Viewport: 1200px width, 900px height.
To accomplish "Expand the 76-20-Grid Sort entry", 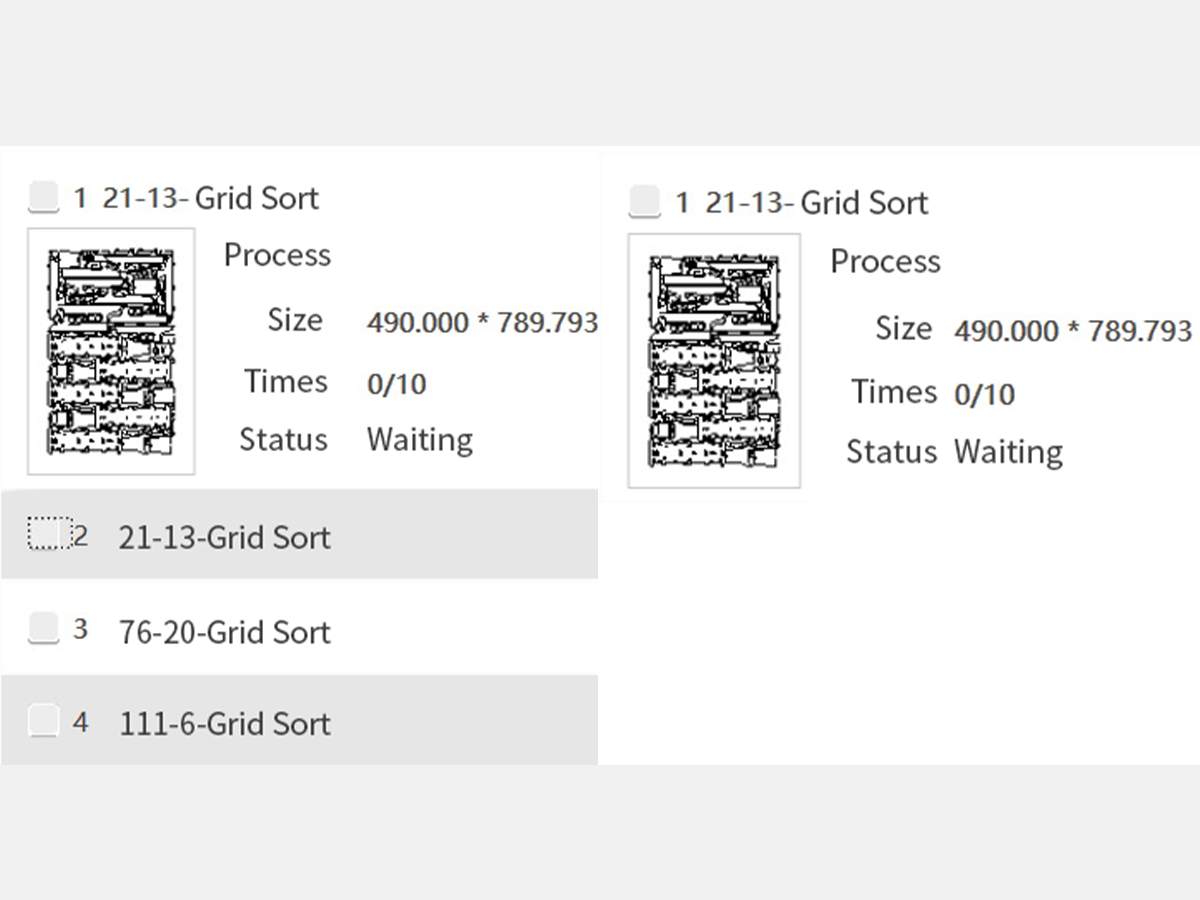I will tap(223, 631).
